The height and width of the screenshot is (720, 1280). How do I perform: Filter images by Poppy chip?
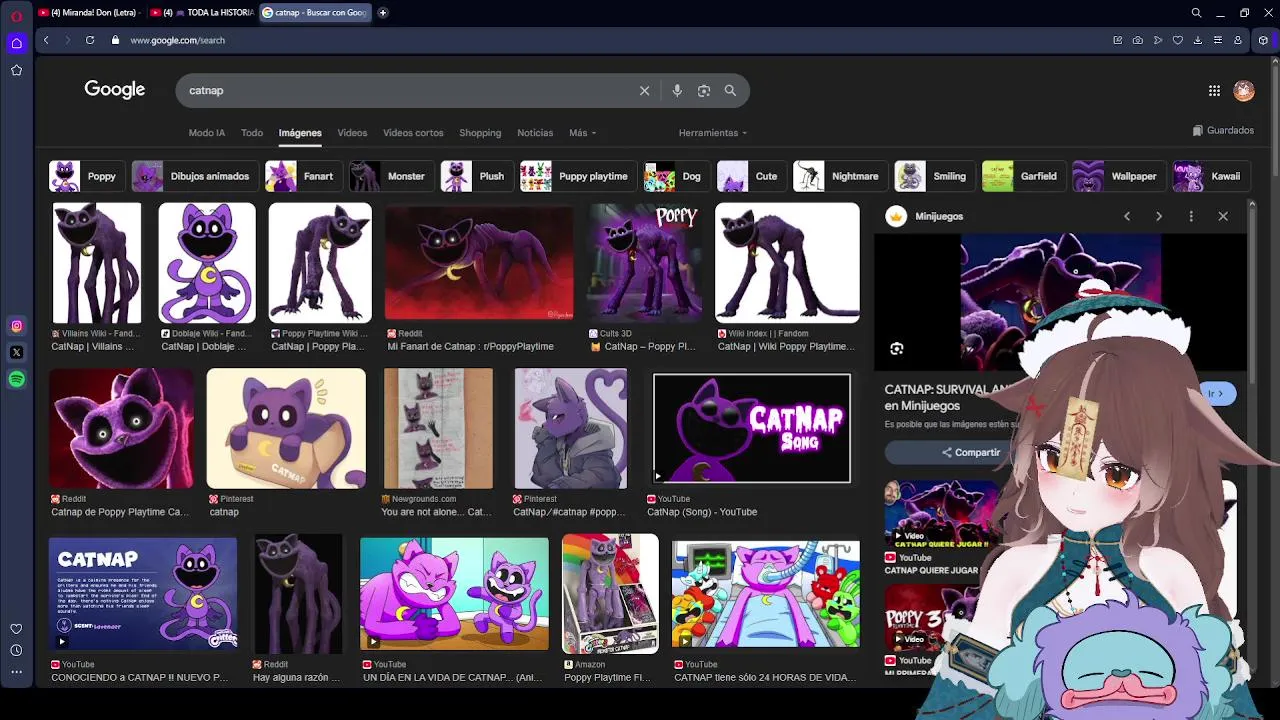pos(87,176)
